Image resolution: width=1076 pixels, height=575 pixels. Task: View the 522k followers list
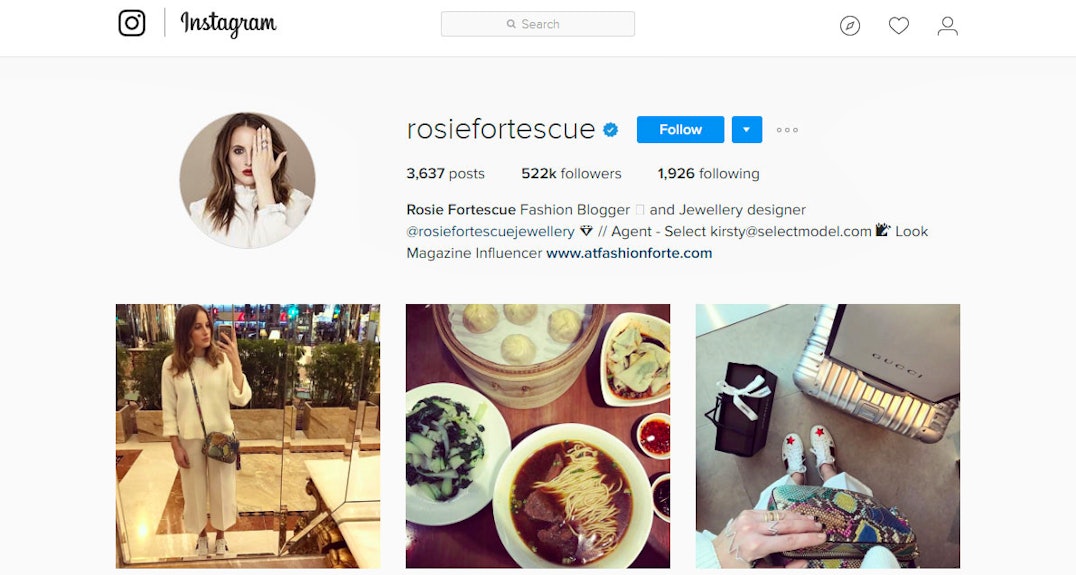pyautogui.click(x=571, y=174)
